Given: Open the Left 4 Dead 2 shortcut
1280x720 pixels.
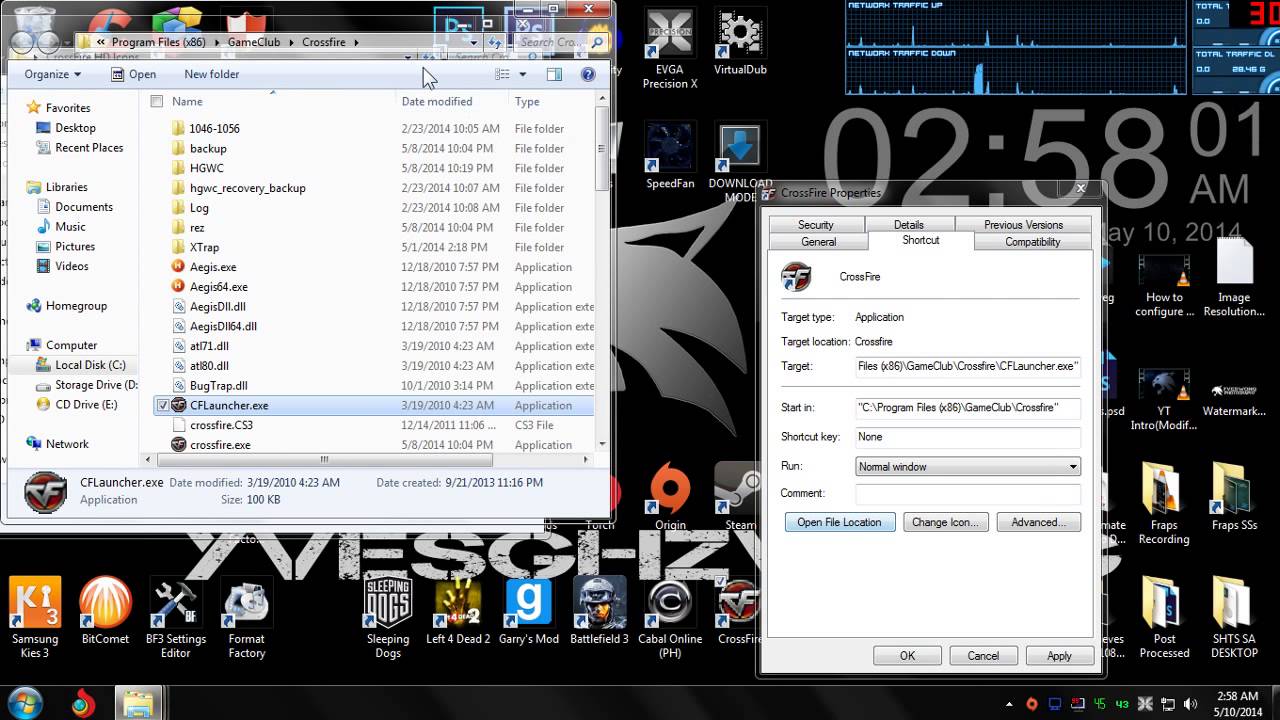Looking at the screenshot, I should [x=458, y=610].
